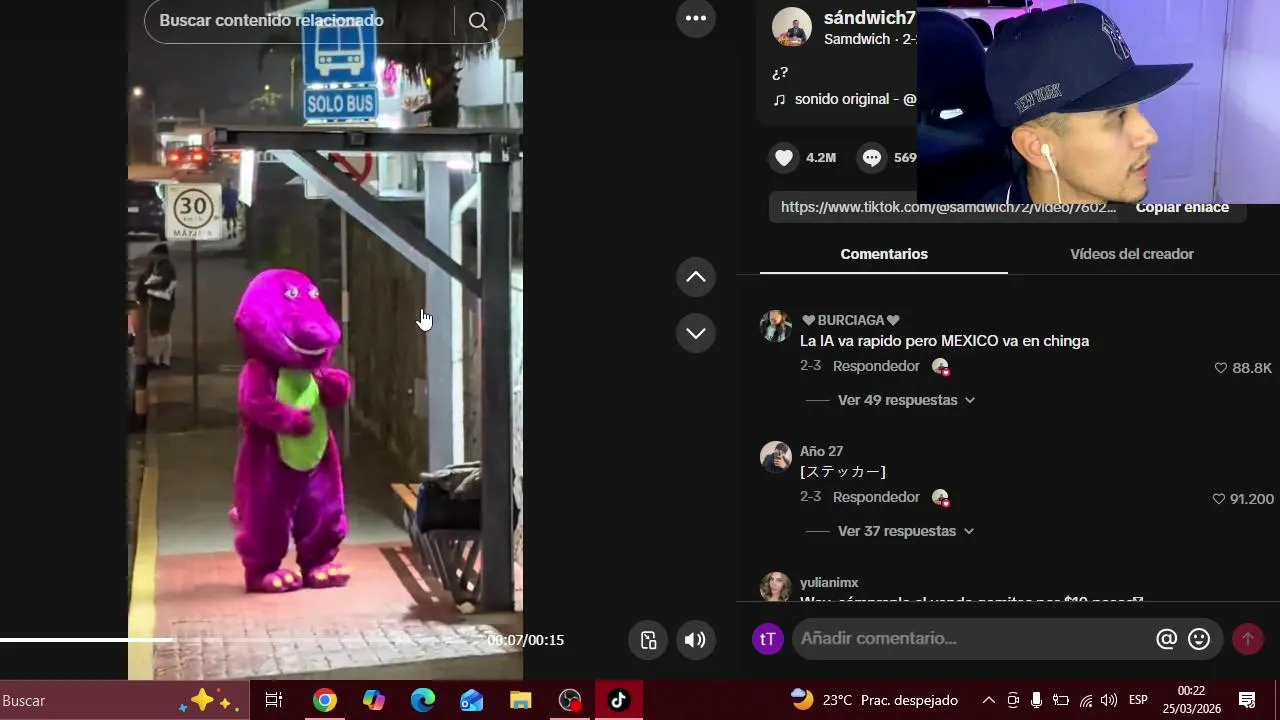Open the three-dots more options menu

pyautogui.click(x=696, y=18)
